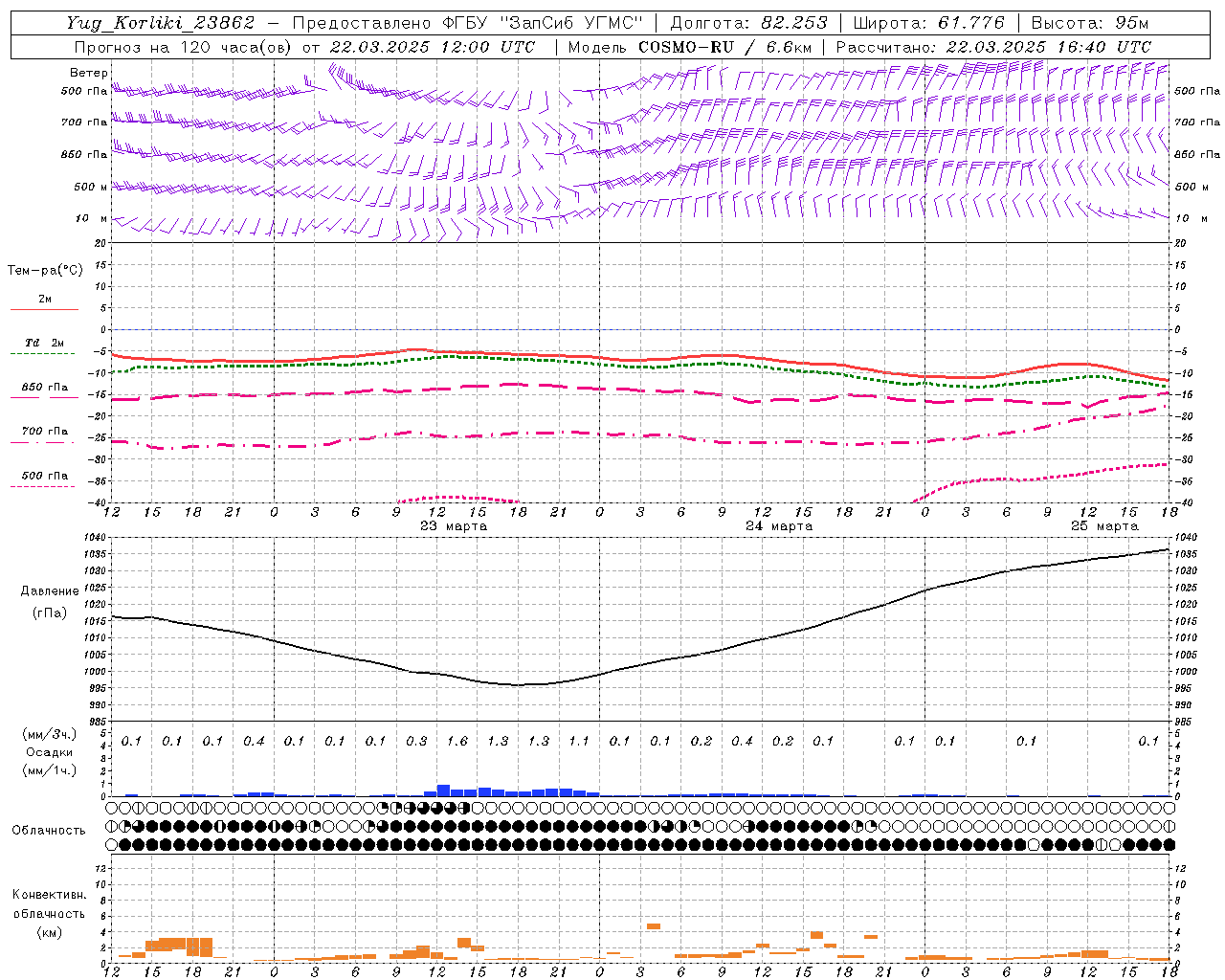The image size is (1225, 980).
Task: Click the Модель COSMO-RU / 6.6км label
Action: coord(690,47)
